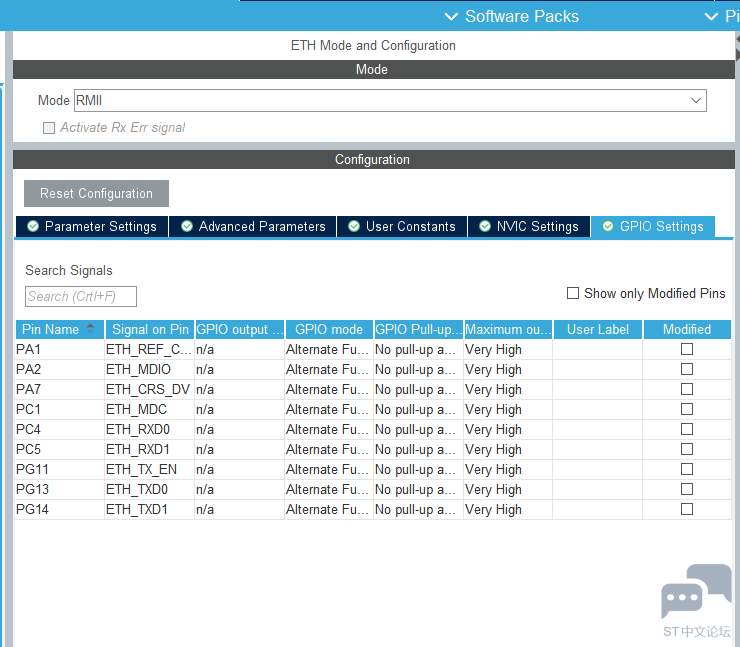Screen dimensions: 740x647
Task: Click green check icon on User Constants tab
Action: pos(354,226)
